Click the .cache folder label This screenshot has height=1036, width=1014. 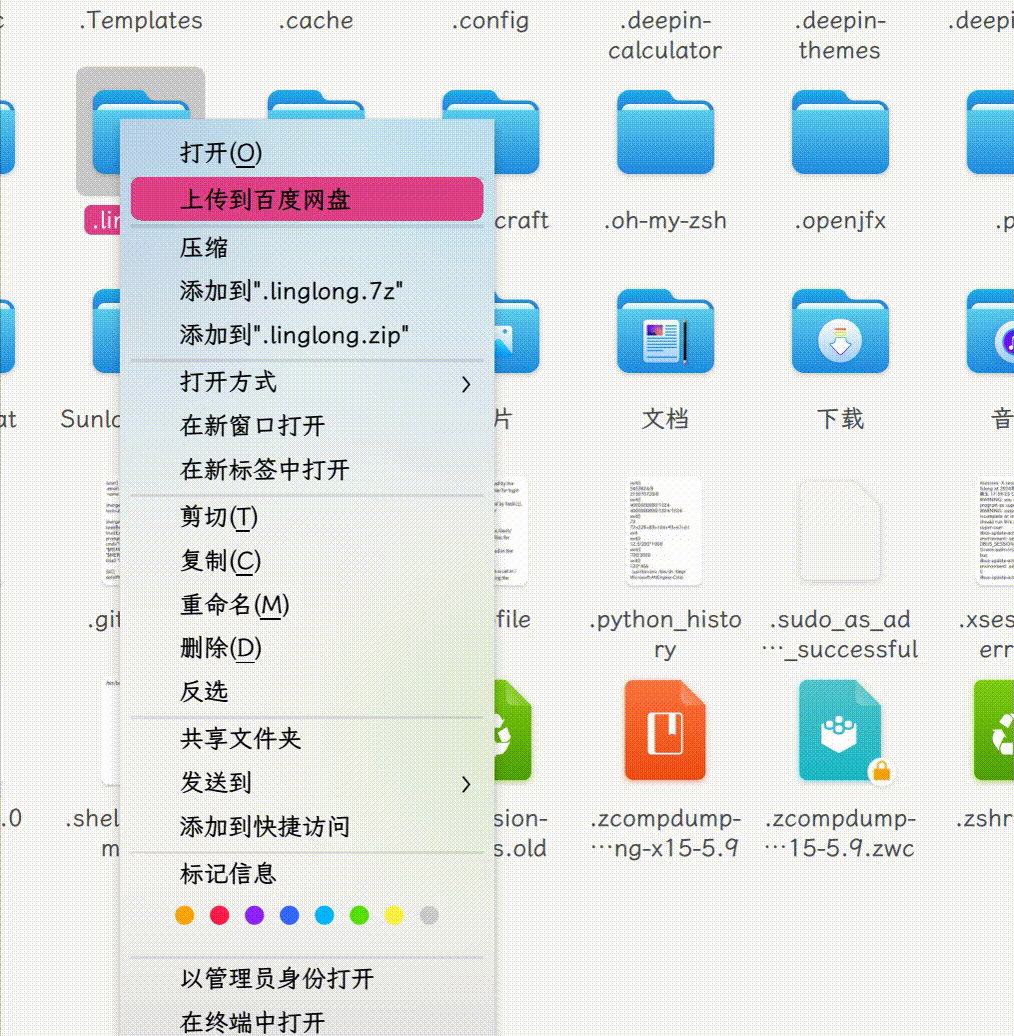pos(316,20)
